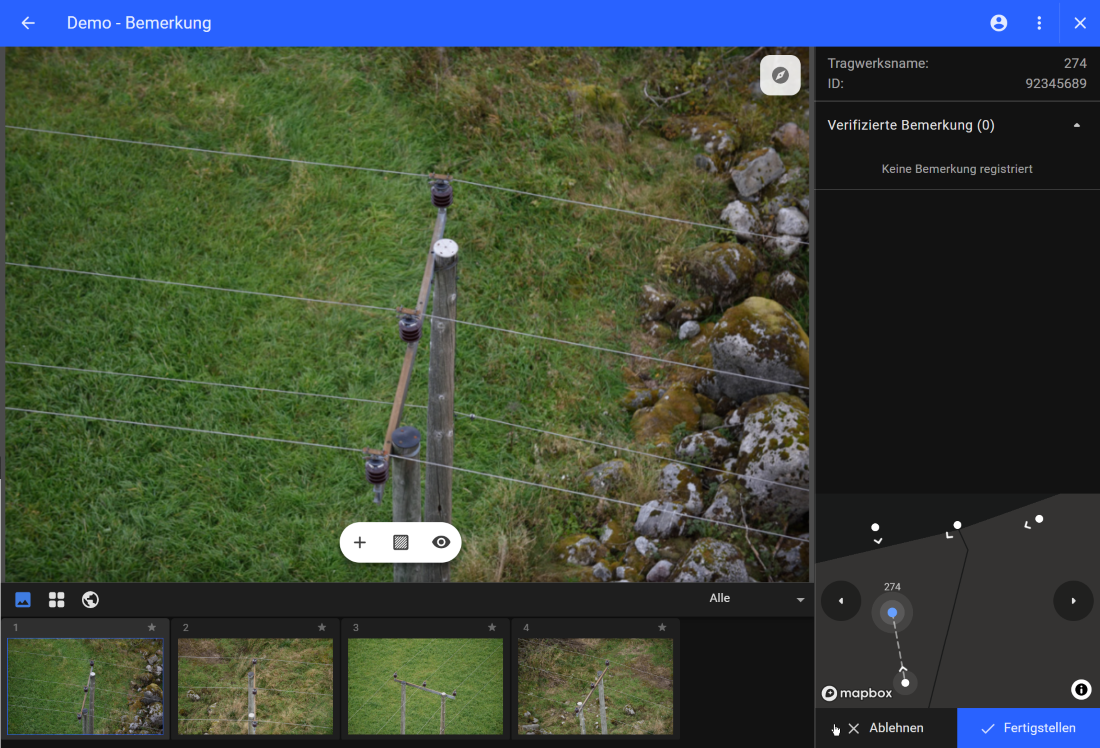The width and height of the screenshot is (1100, 748).
Task: Click the back arrow in header
Action: [x=28, y=23]
